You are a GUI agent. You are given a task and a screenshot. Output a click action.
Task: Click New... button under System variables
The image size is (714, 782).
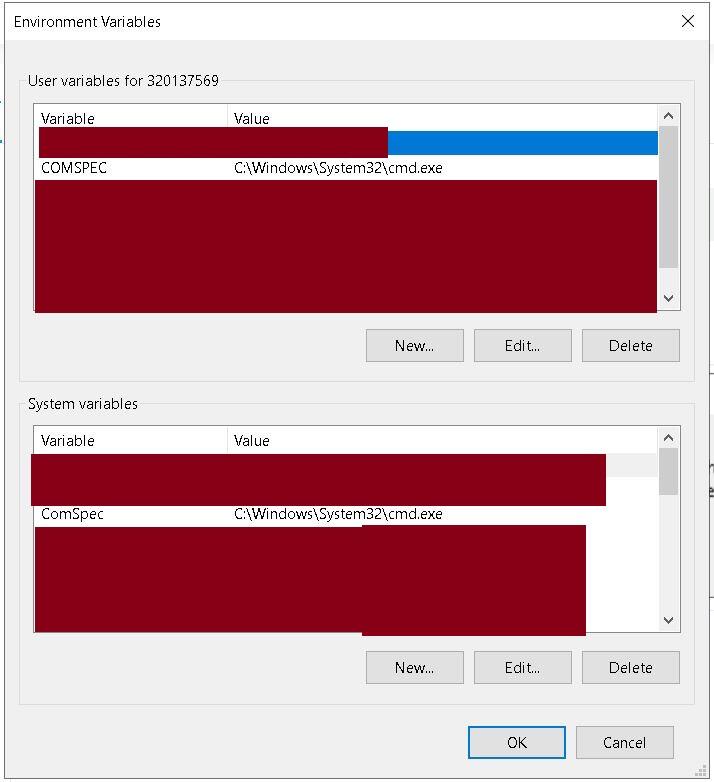pos(414,667)
